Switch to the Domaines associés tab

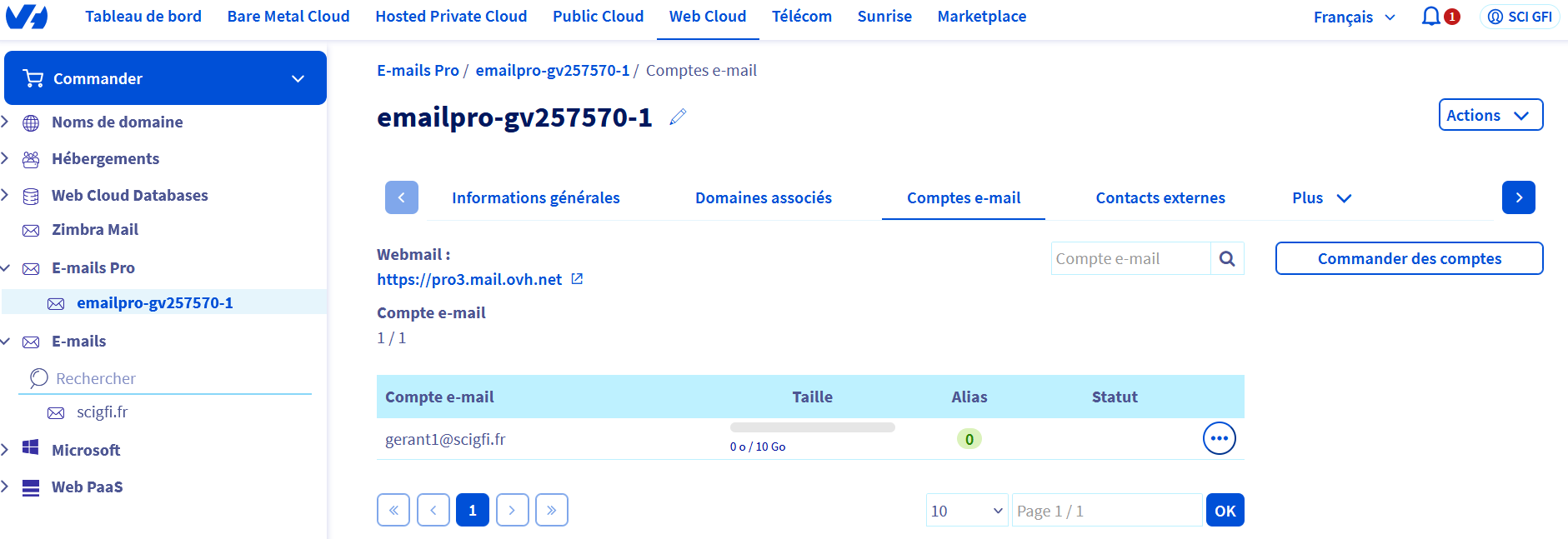tap(763, 198)
